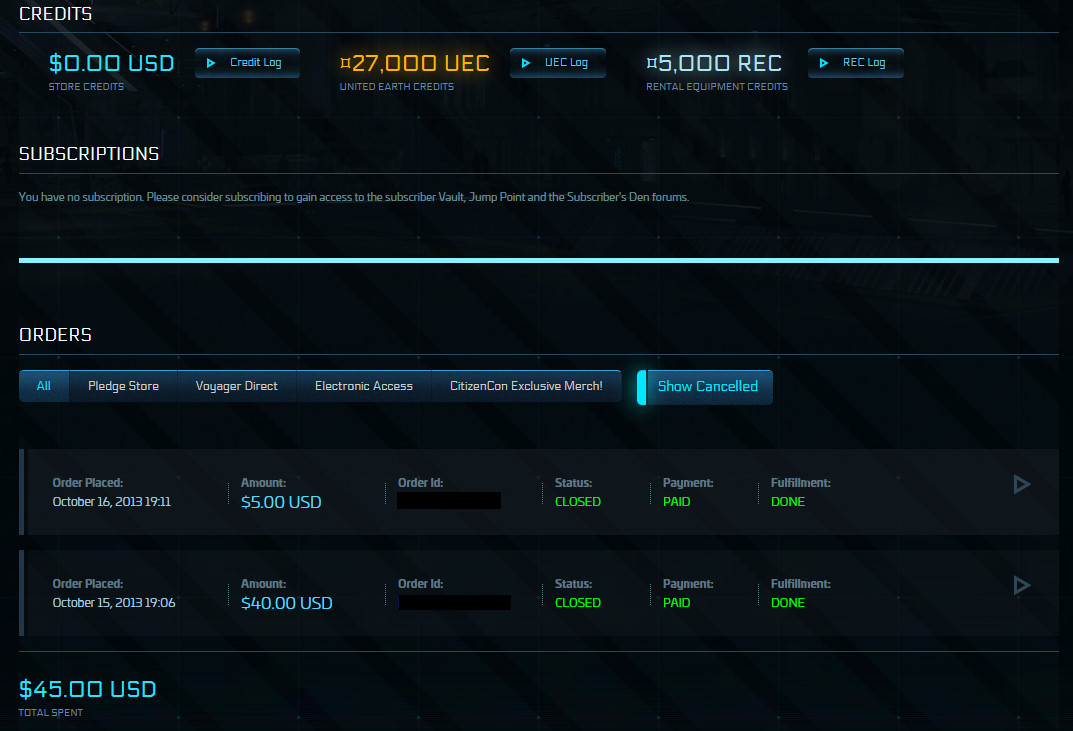This screenshot has height=731, width=1073.
Task: Click the 27,000 UEC balance
Action: click(x=415, y=64)
